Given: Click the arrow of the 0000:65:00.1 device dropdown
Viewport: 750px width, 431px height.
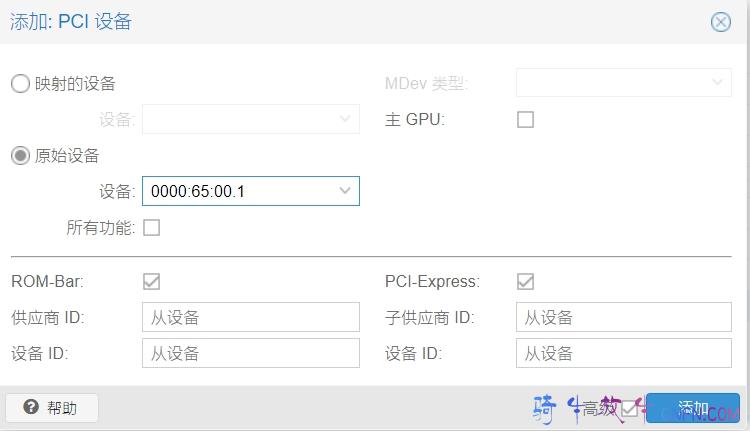Looking at the screenshot, I should pyautogui.click(x=345, y=191).
